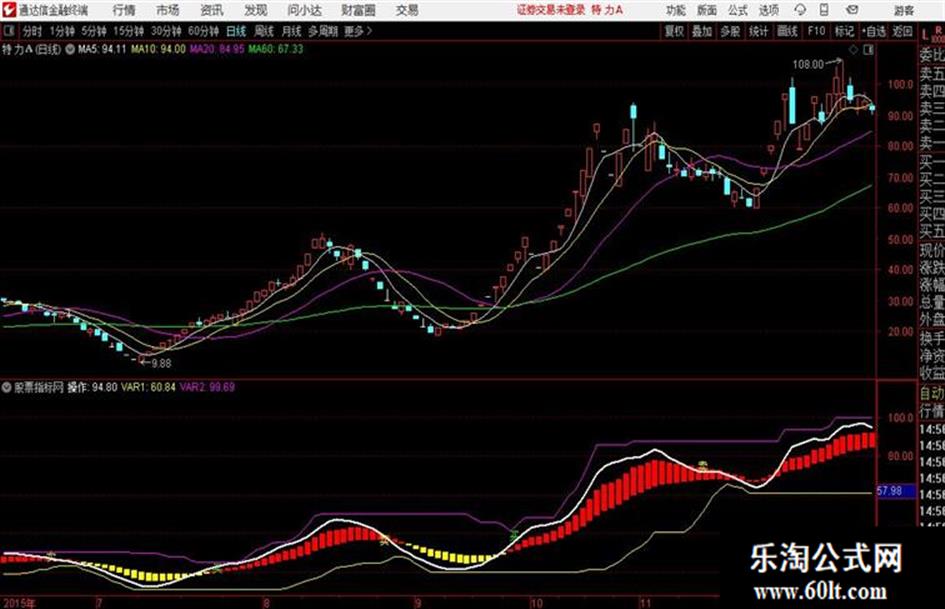Switch to 1分钟 period tab
Screen dimensions: 945x609
pyautogui.click(x=62, y=31)
